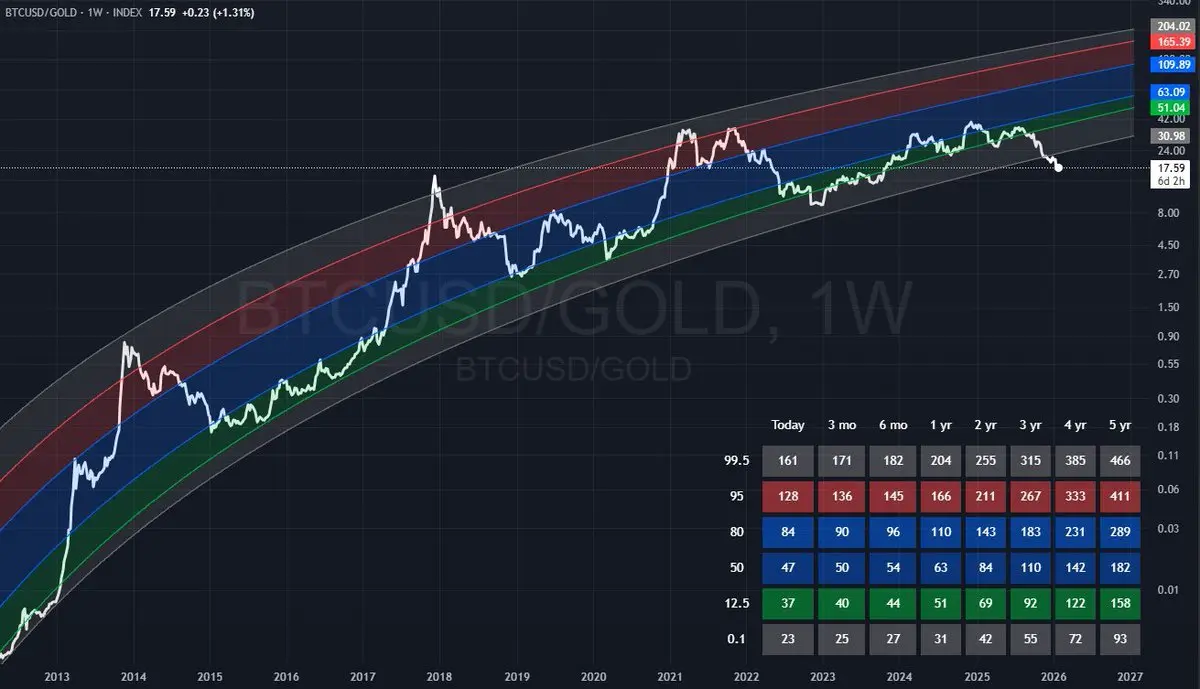Image resolution: width=1200 pixels, height=689 pixels.
Task: Click the green 69 cell under 2 yr
Action: coord(984,604)
